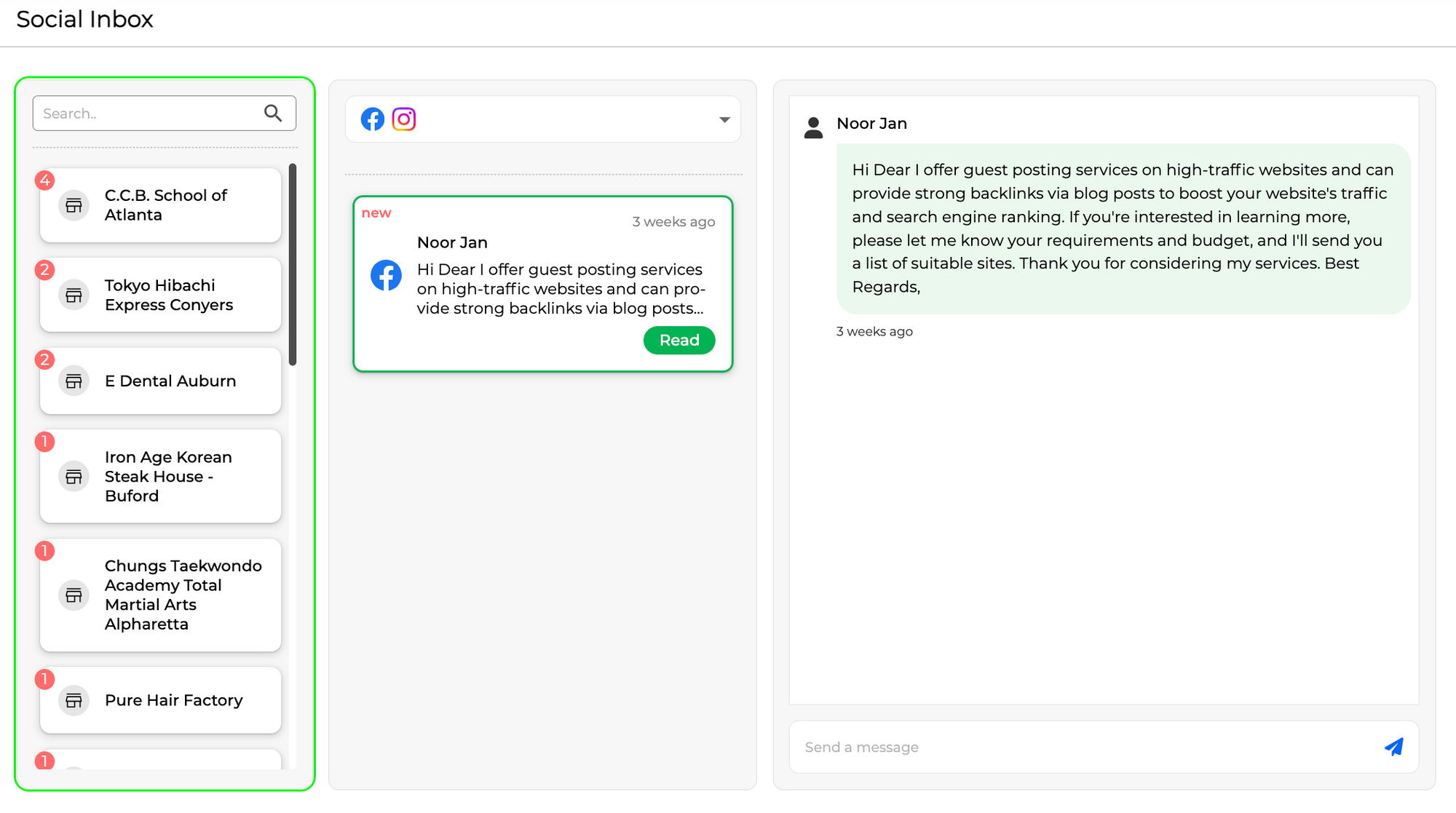1456x813 pixels.
Task: Click the search magnifier icon
Action: click(273, 113)
